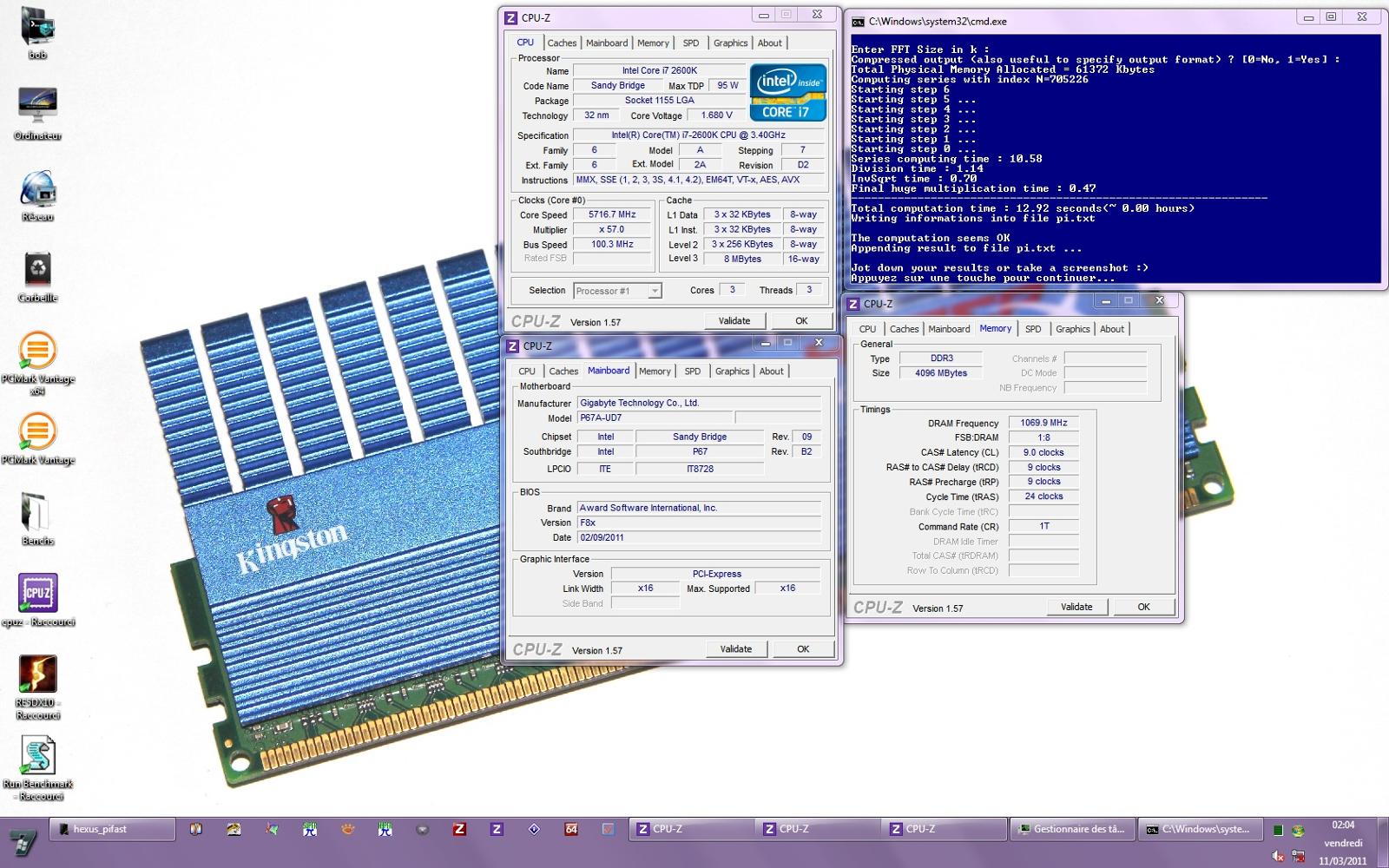Click the FSB:DRAM value 1:8
1389x868 pixels.
(1043, 437)
